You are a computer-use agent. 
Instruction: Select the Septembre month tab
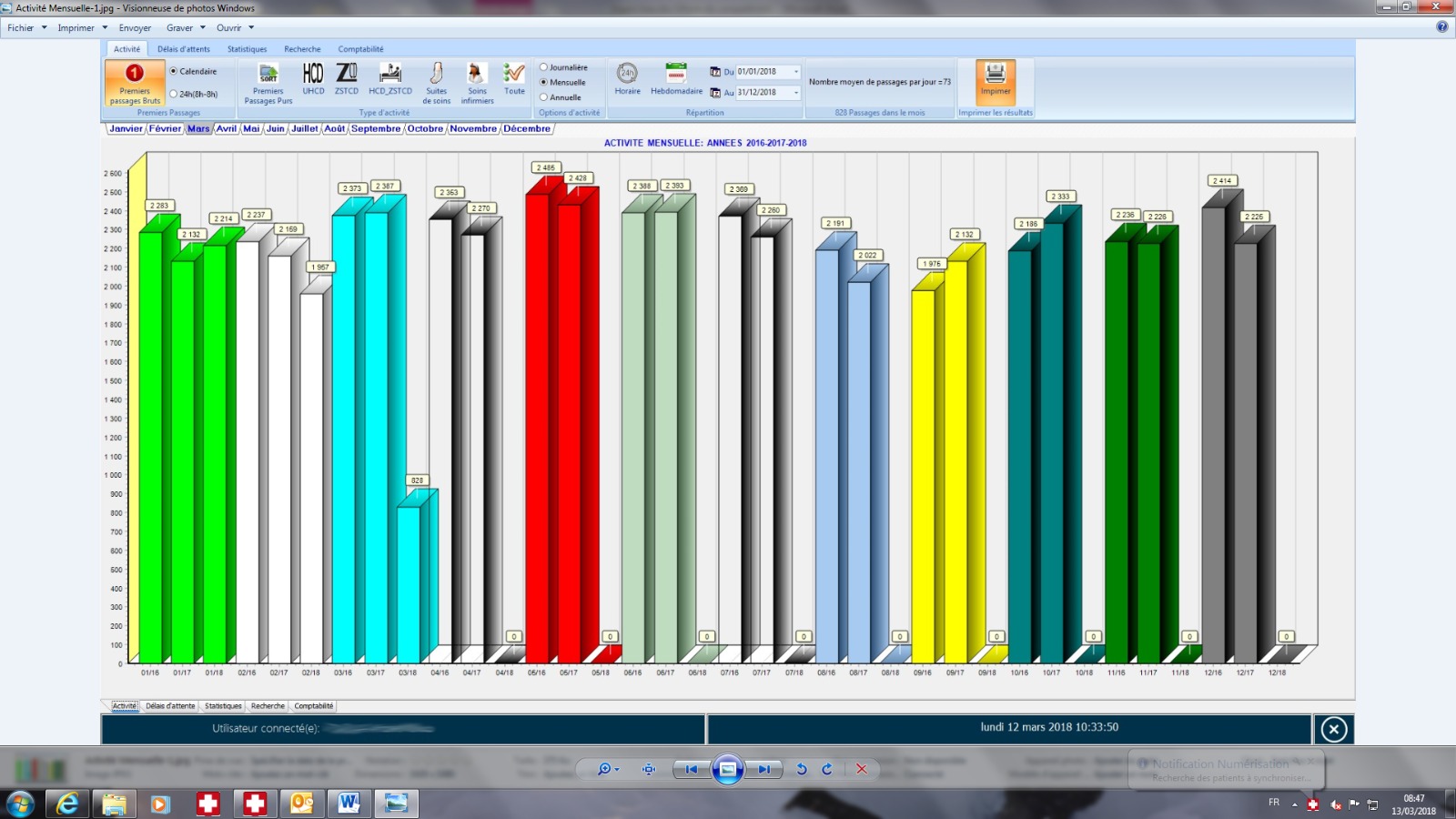tap(375, 128)
